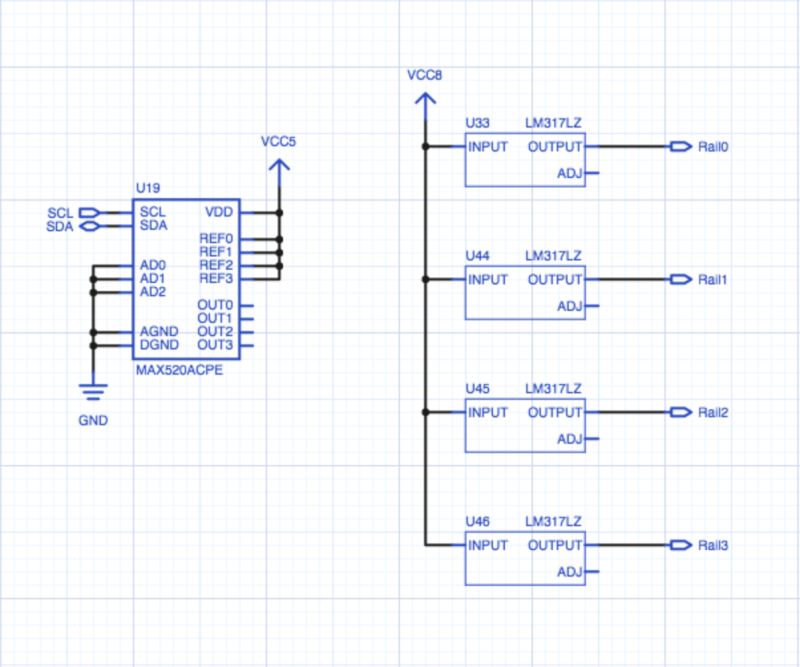Click the VDD pin on U19
This screenshot has height=667, width=800.
pyautogui.click(x=218, y=213)
